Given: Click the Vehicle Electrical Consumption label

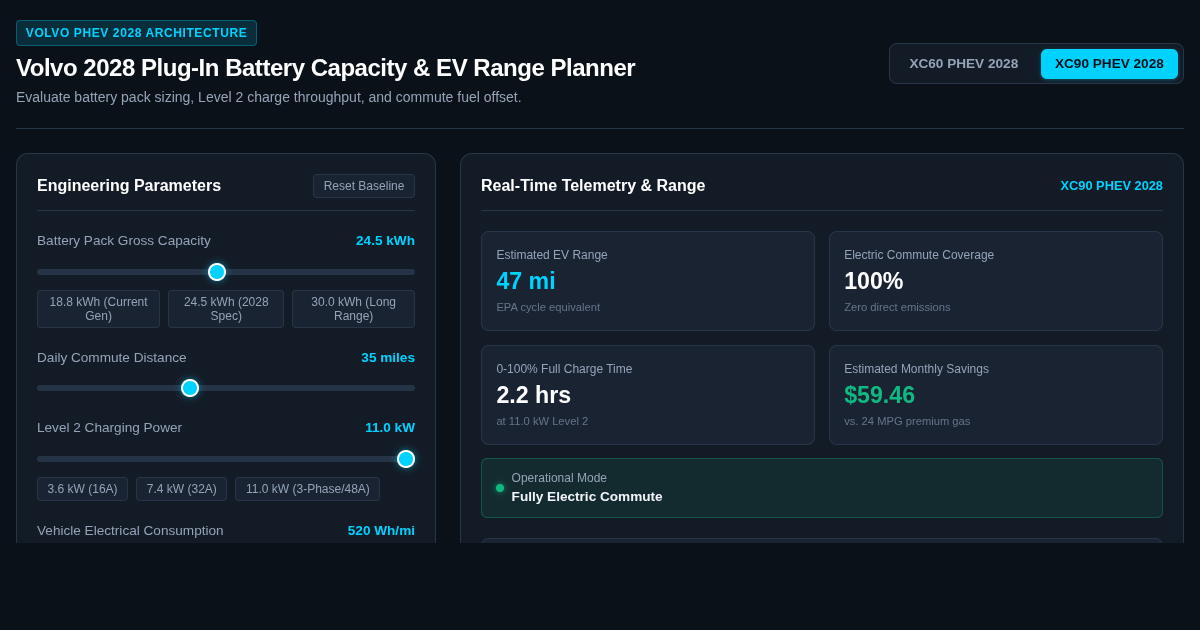Looking at the screenshot, I should pyautogui.click(x=130, y=531).
